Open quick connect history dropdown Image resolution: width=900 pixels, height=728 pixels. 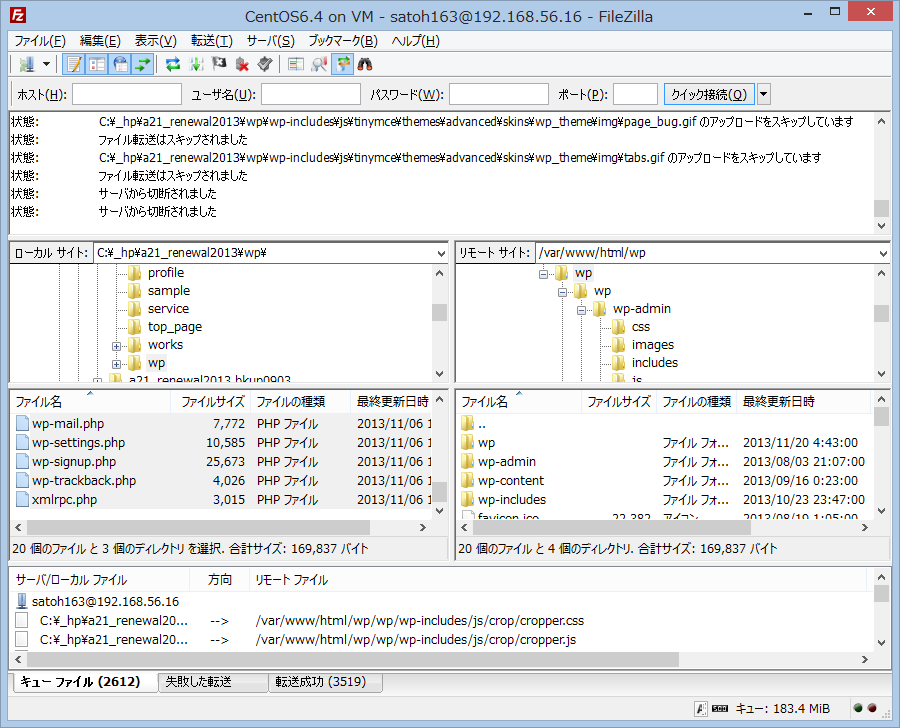[x=763, y=95]
